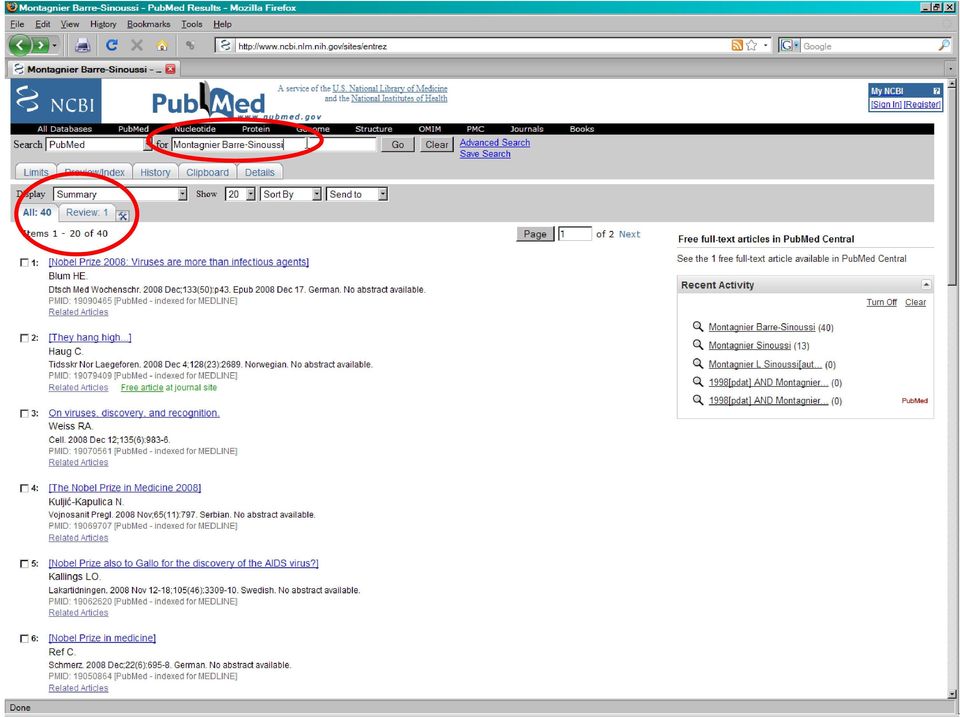The width and height of the screenshot is (960, 718).
Task: Open the U.S. National Library of Medicine link
Action: (389, 88)
